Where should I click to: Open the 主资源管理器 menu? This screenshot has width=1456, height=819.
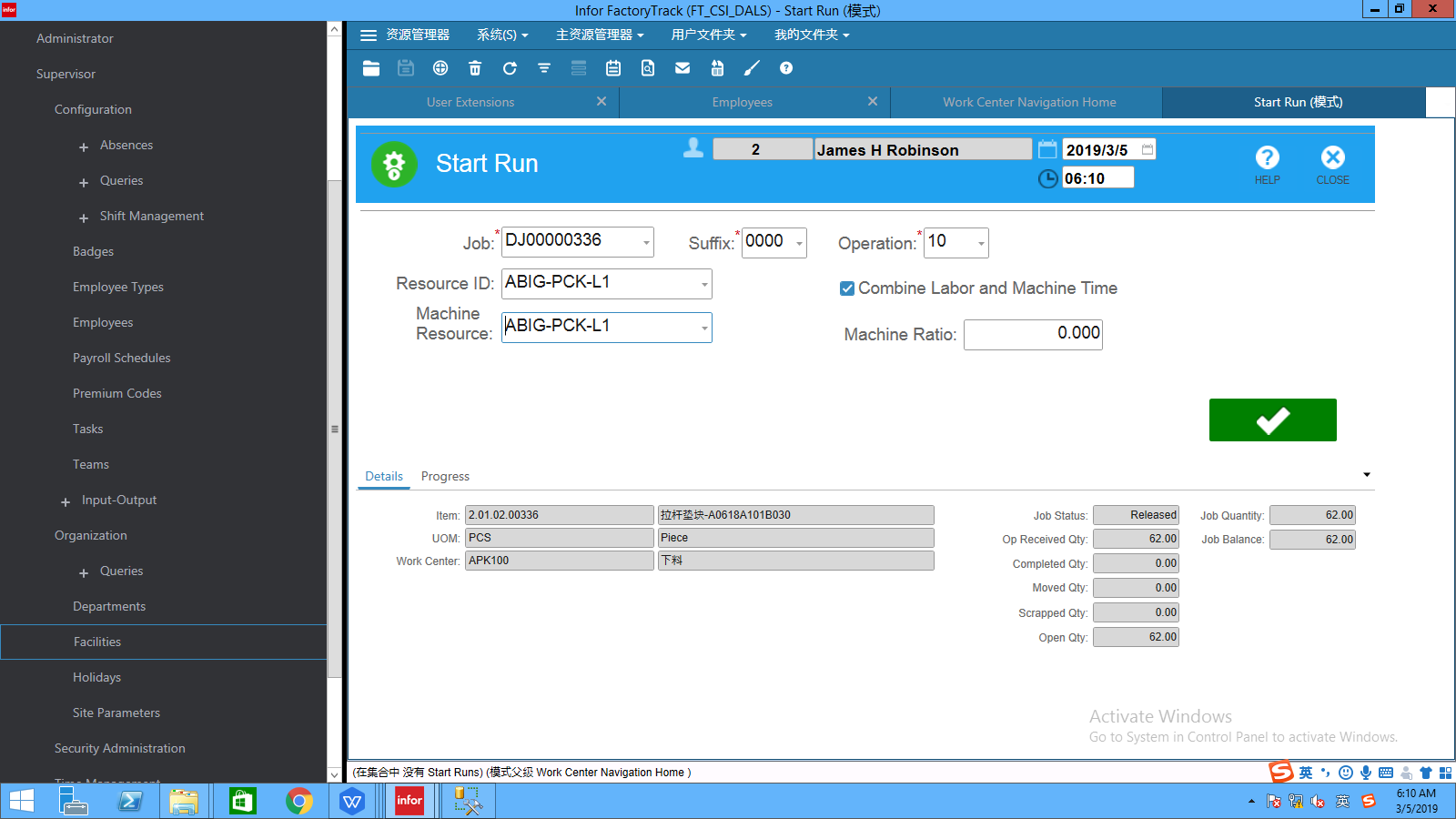(600, 35)
